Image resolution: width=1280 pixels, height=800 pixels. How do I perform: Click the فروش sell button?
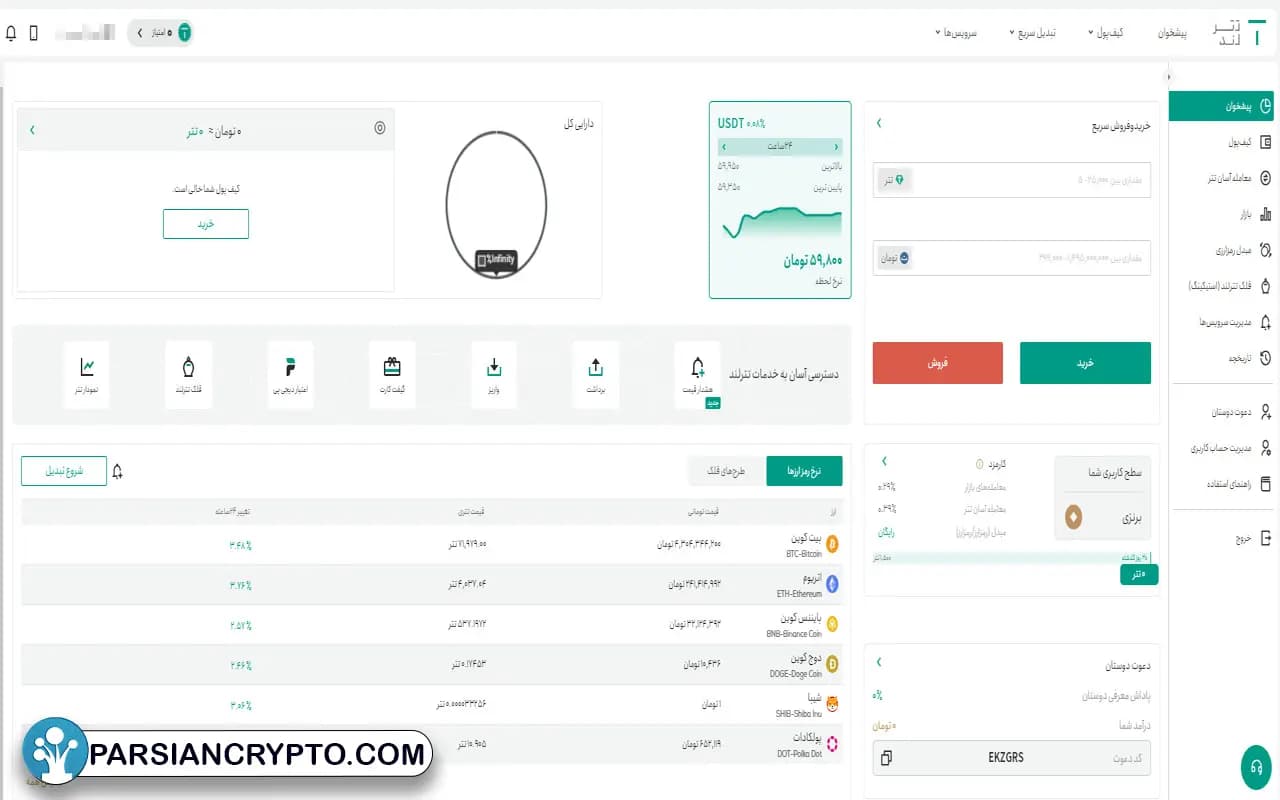[937, 363]
